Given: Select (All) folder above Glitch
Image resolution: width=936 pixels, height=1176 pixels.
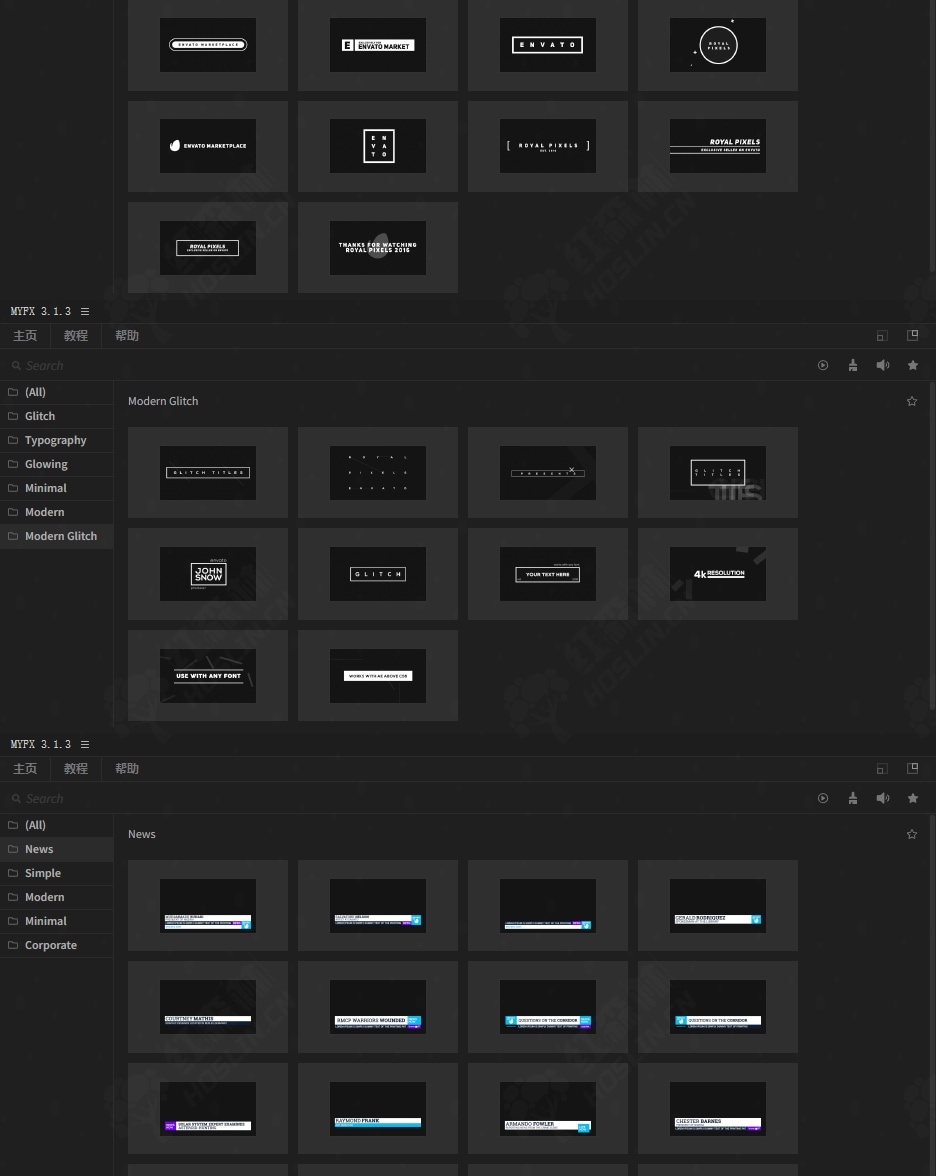Looking at the screenshot, I should point(56,392).
